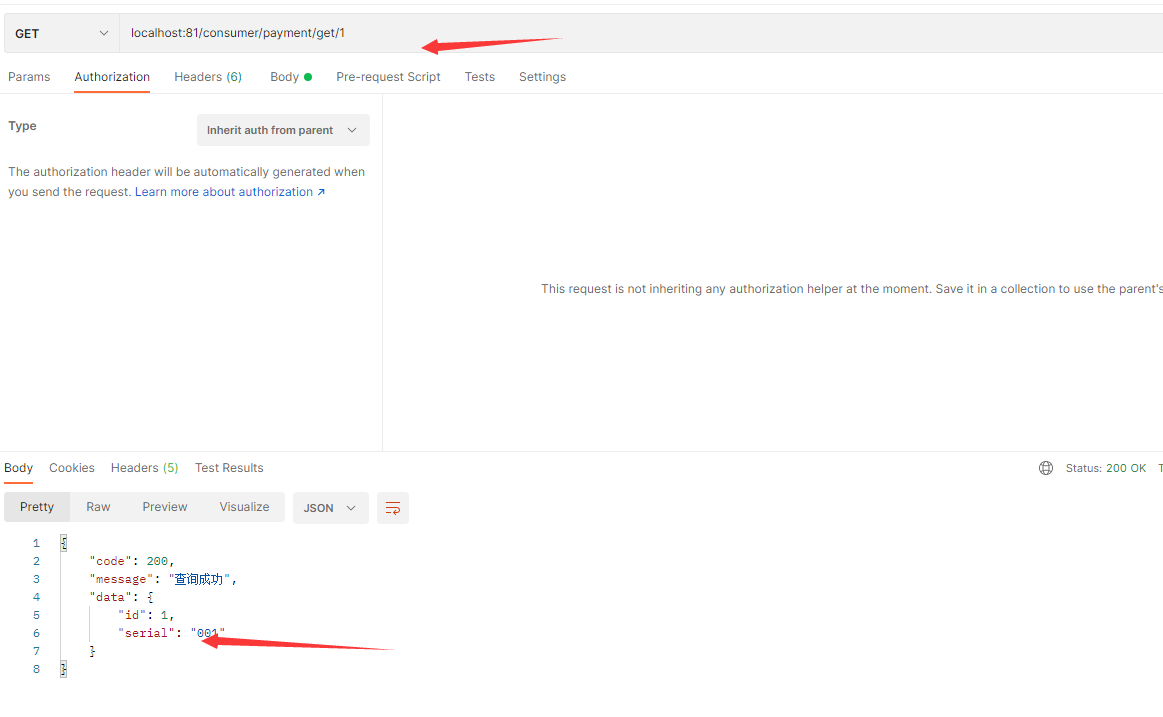The image size is (1163, 717).
Task: Open the Headers (6) request tab
Action: 208,77
